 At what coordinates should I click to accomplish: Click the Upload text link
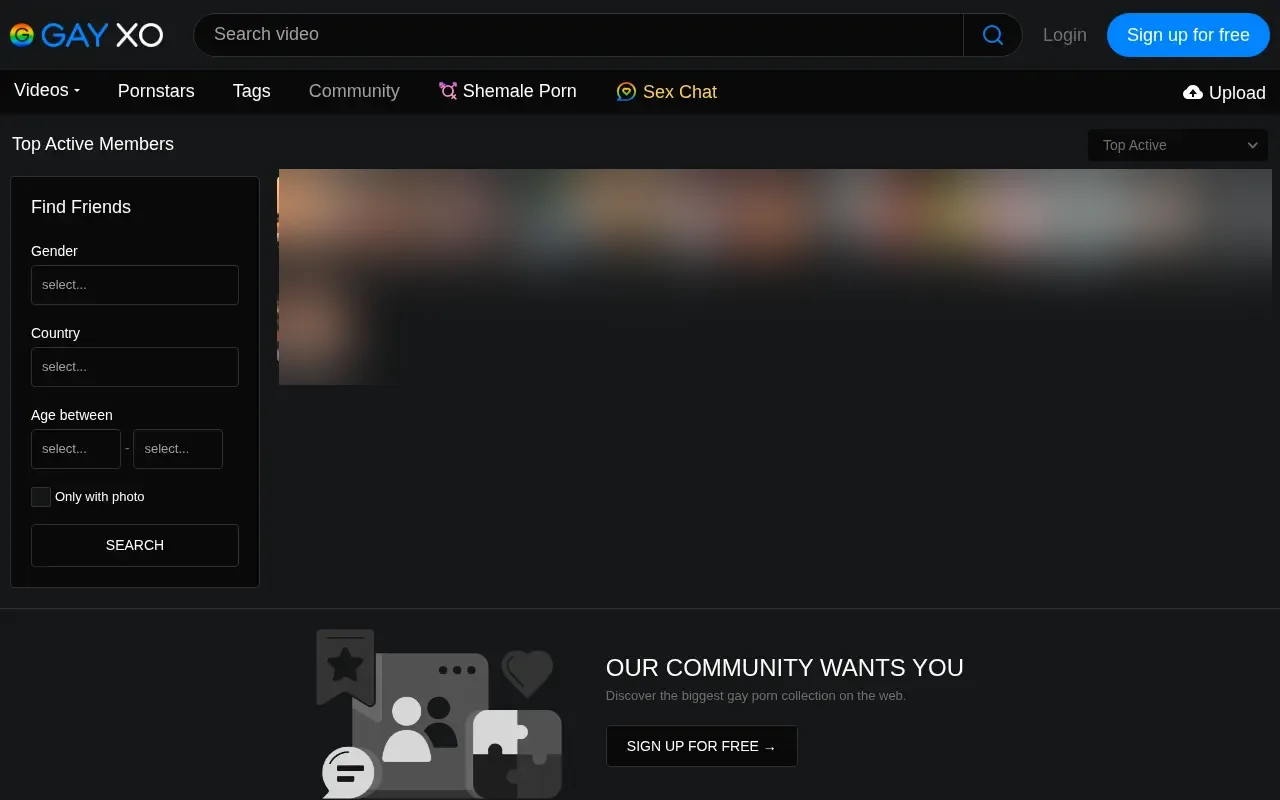(1237, 92)
